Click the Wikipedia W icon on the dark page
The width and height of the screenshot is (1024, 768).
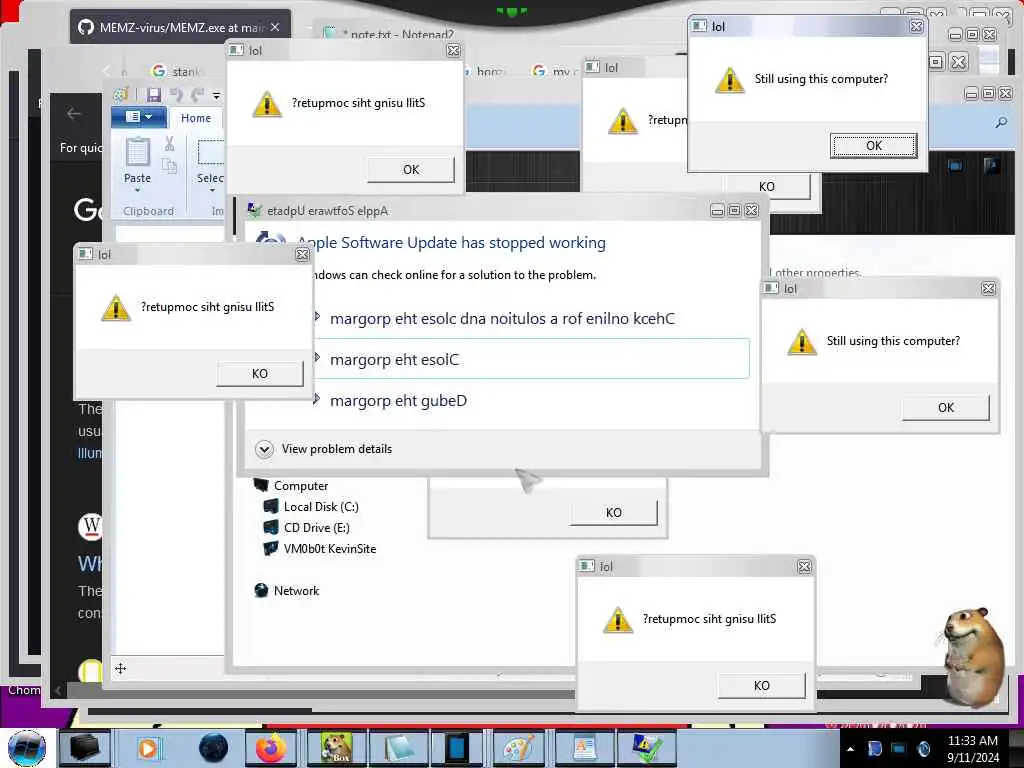tap(91, 526)
